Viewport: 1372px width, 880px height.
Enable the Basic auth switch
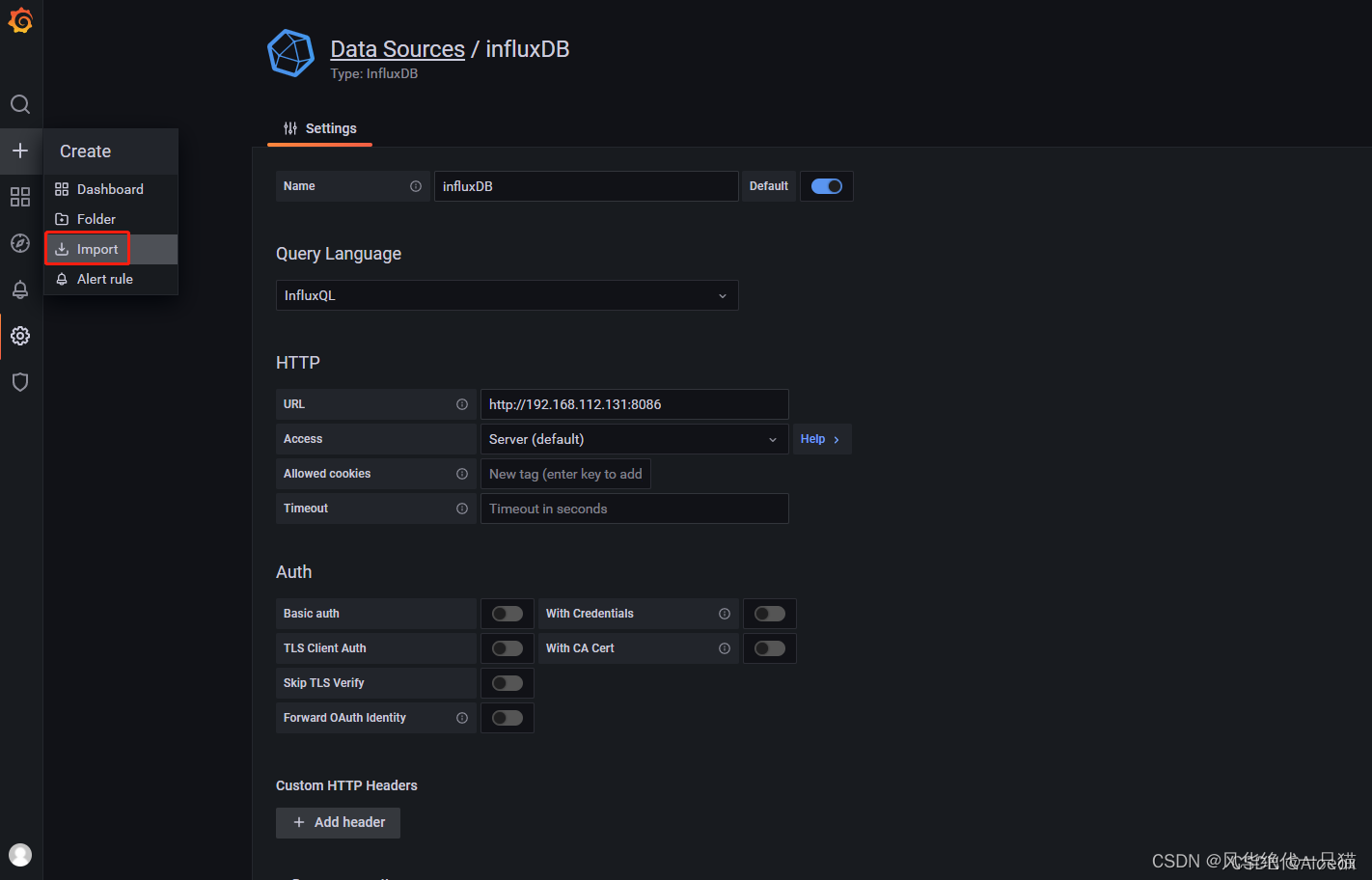pos(508,614)
